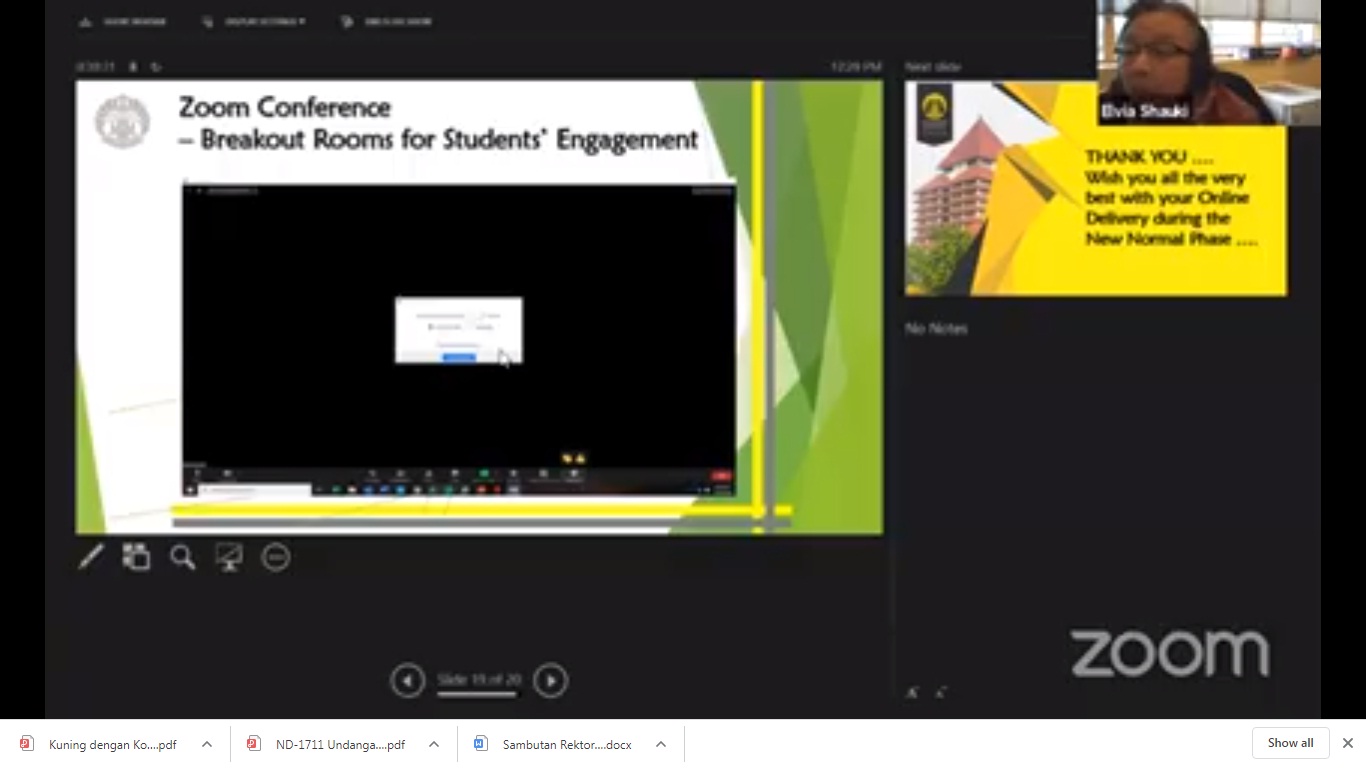Viewport: 1366px width, 768px height.
Task: Expand options for ND-1711 Undanga....pdf
Action: [434, 744]
